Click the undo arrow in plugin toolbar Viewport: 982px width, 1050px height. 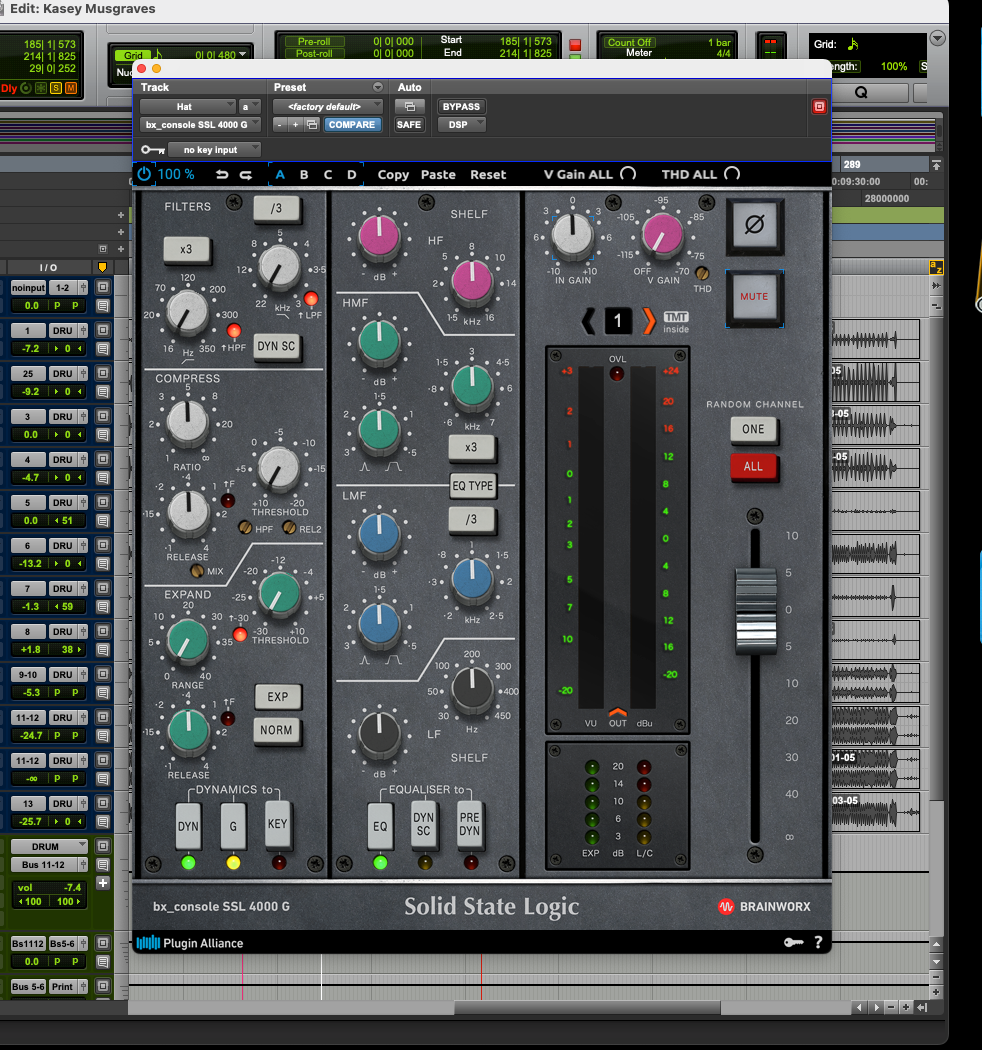[222, 175]
